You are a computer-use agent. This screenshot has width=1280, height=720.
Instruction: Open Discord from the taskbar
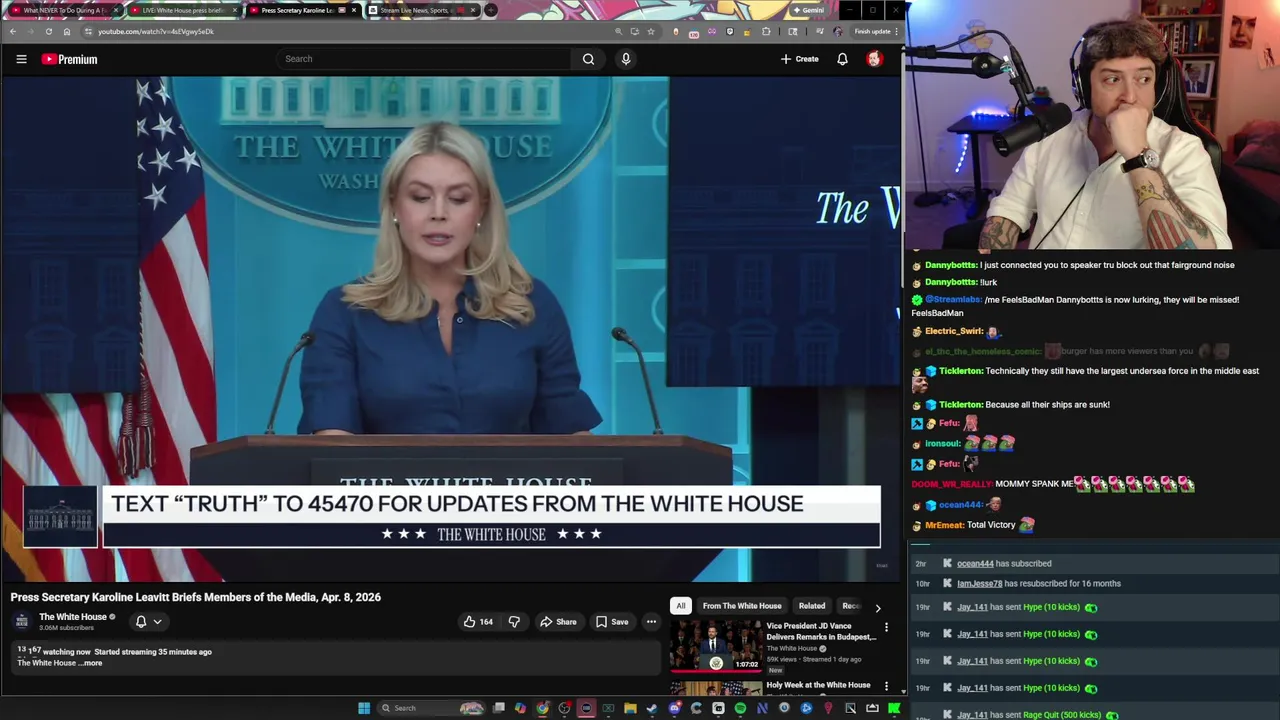(675, 708)
